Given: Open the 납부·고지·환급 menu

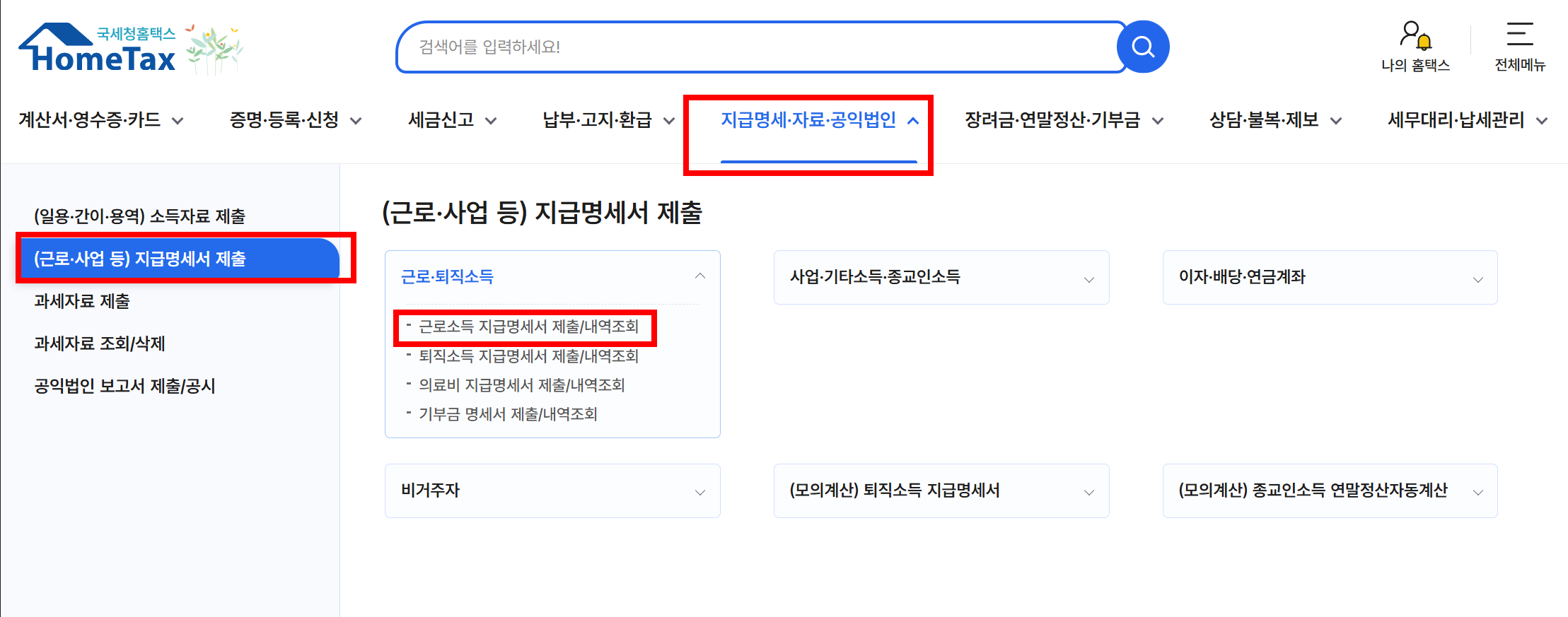Looking at the screenshot, I should click(597, 120).
